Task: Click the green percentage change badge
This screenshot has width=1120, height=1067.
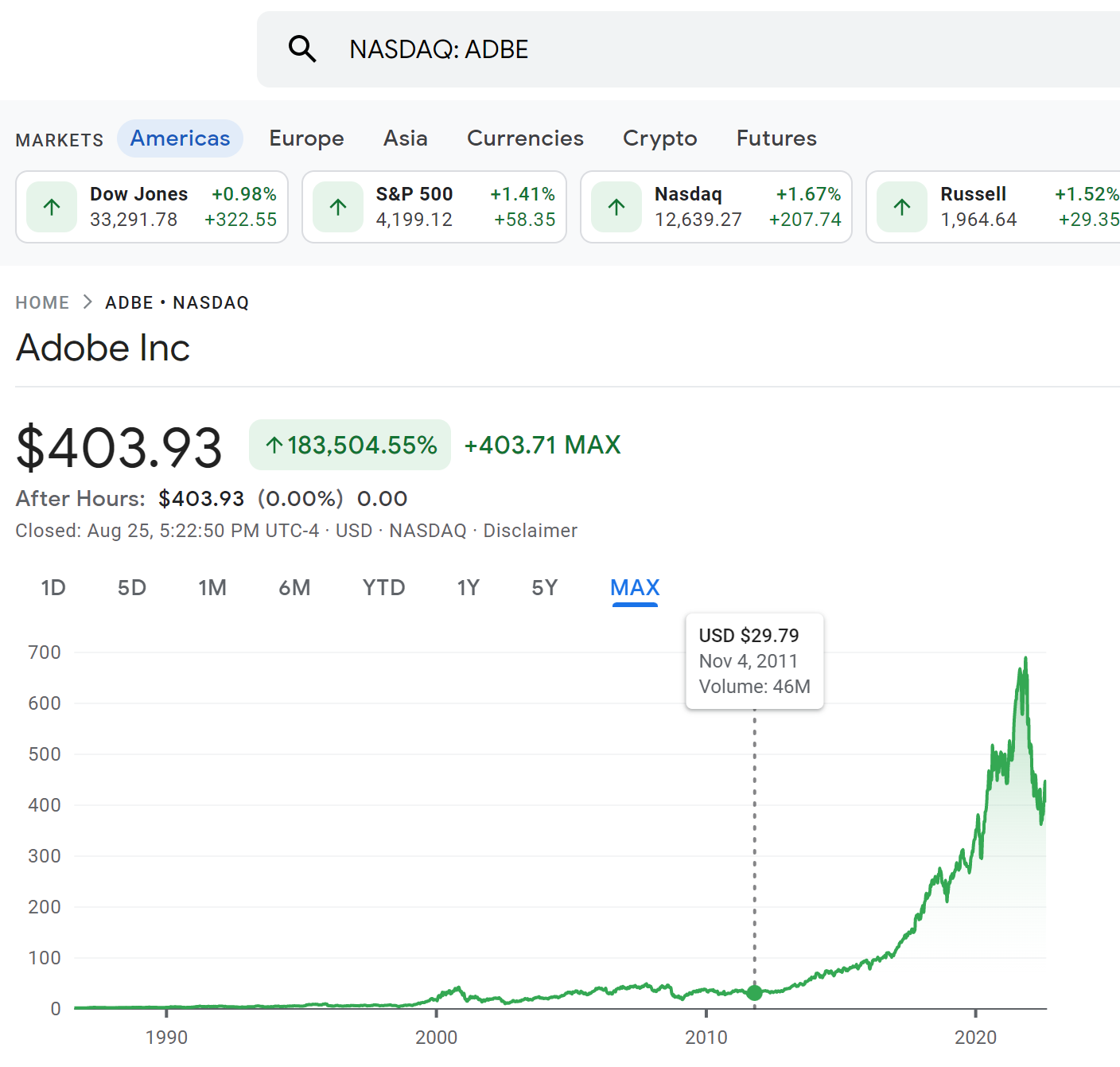Action: click(x=350, y=445)
